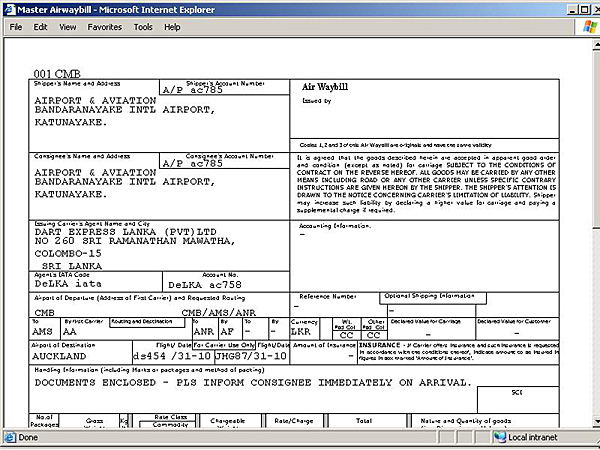Image resolution: width=600 pixels, height=450 pixels.
Task: Click the 'COLOMBO-15' line
Action: click(x=68, y=254)
